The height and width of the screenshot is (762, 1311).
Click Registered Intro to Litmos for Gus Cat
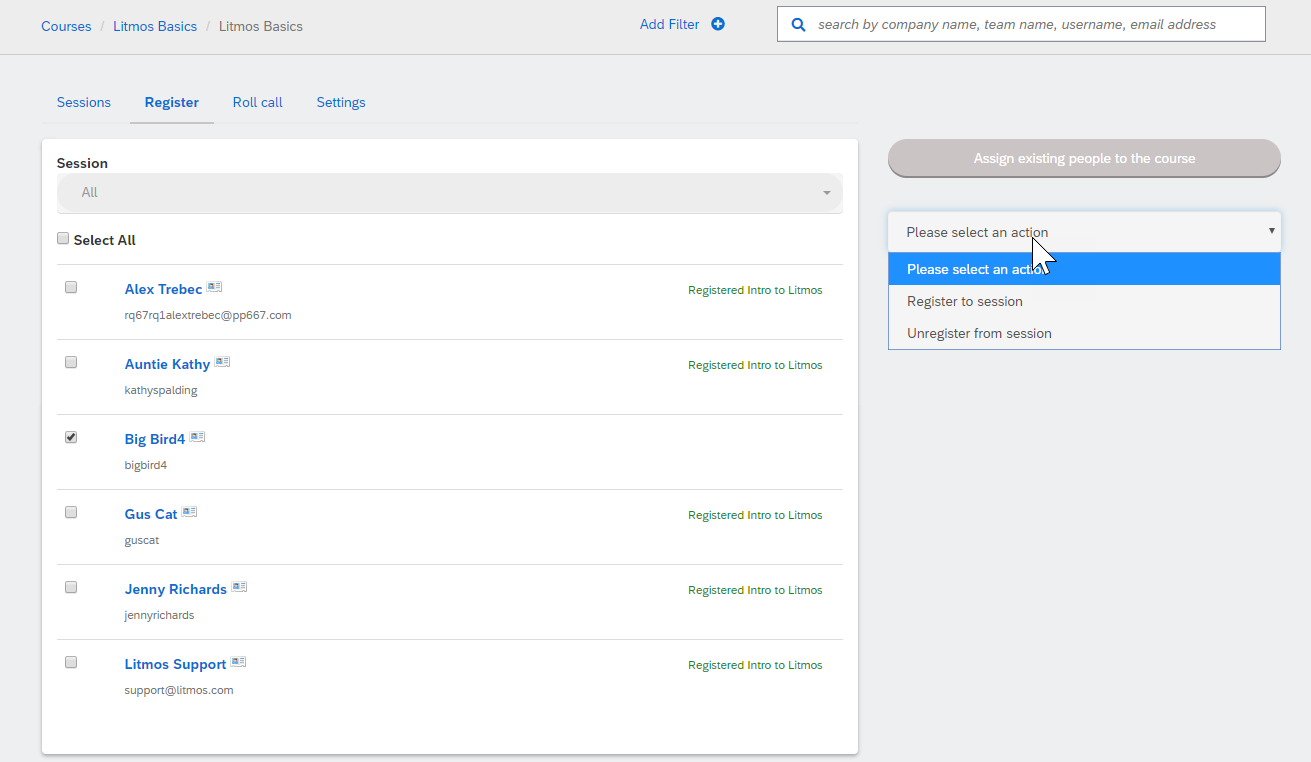755,515
